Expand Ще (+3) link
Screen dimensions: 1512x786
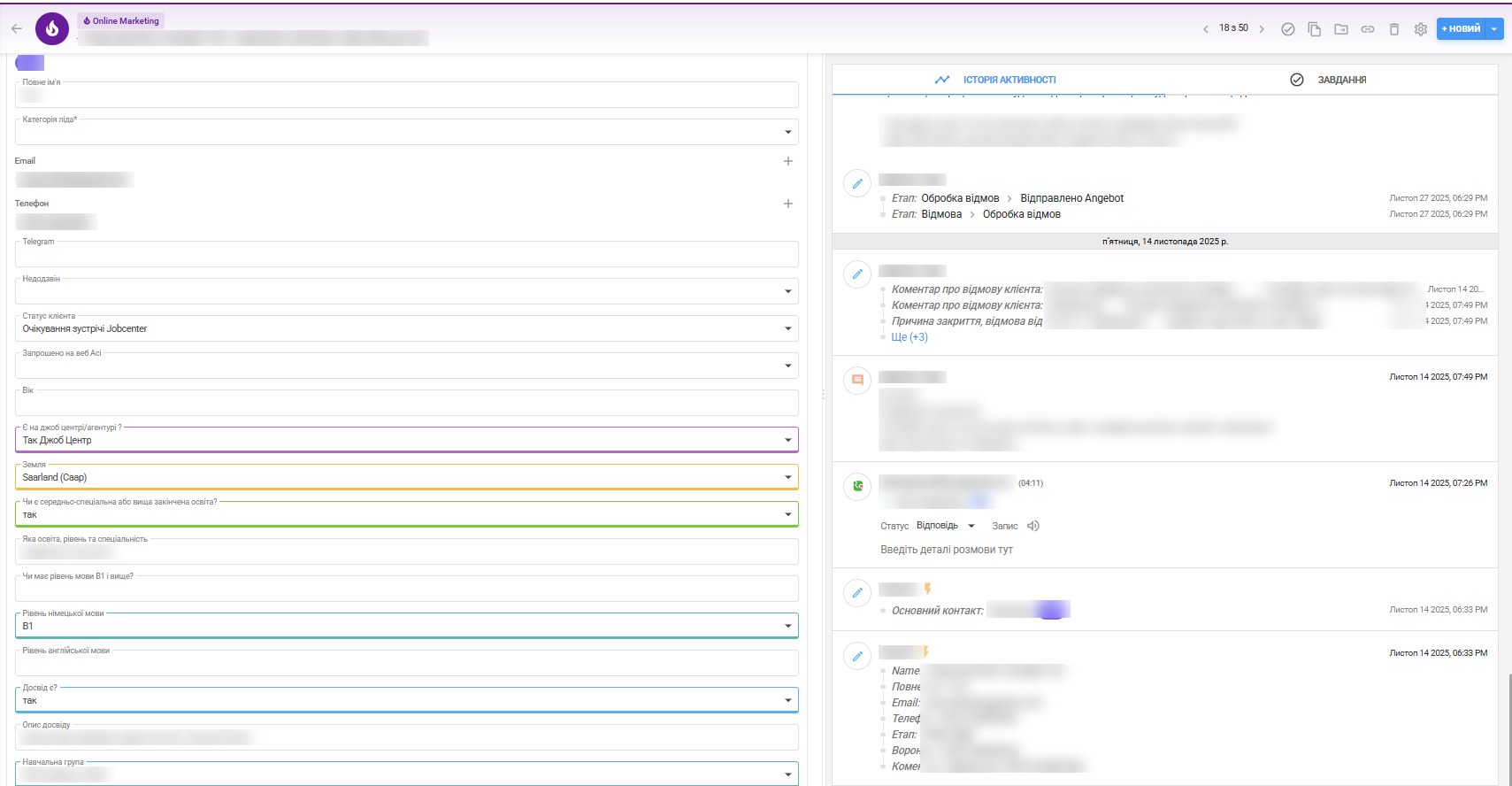coord(910,337)
